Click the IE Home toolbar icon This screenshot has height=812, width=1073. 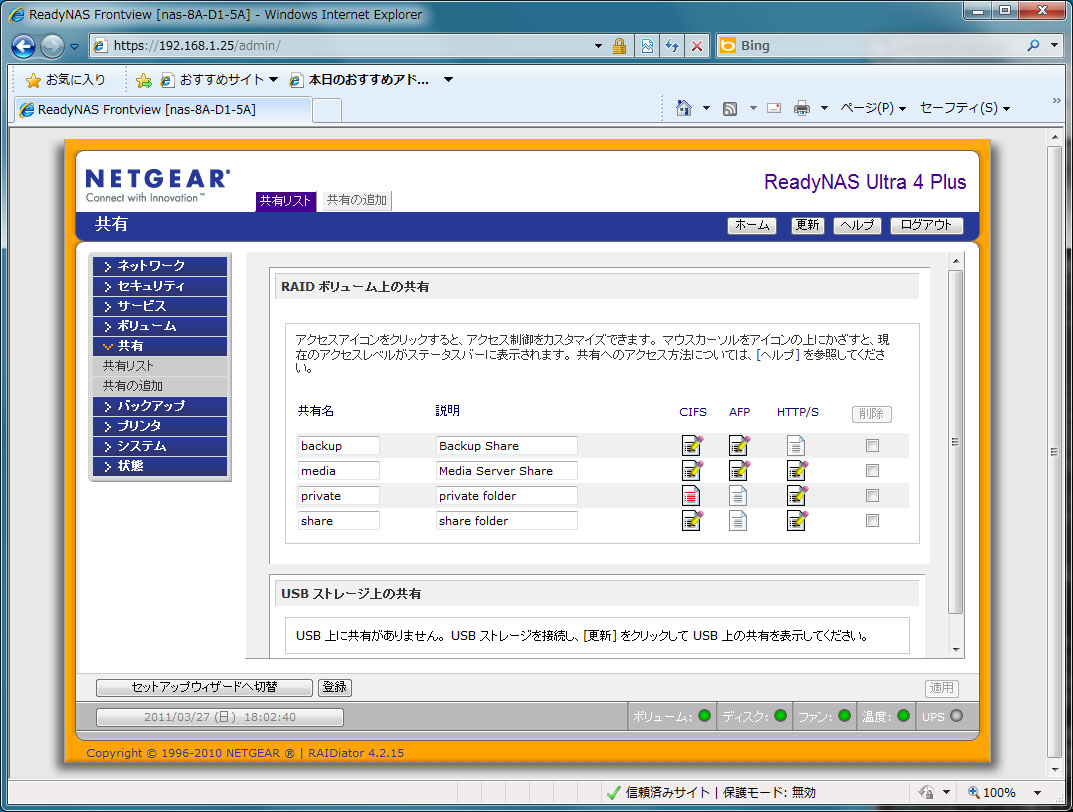point(684,108)
